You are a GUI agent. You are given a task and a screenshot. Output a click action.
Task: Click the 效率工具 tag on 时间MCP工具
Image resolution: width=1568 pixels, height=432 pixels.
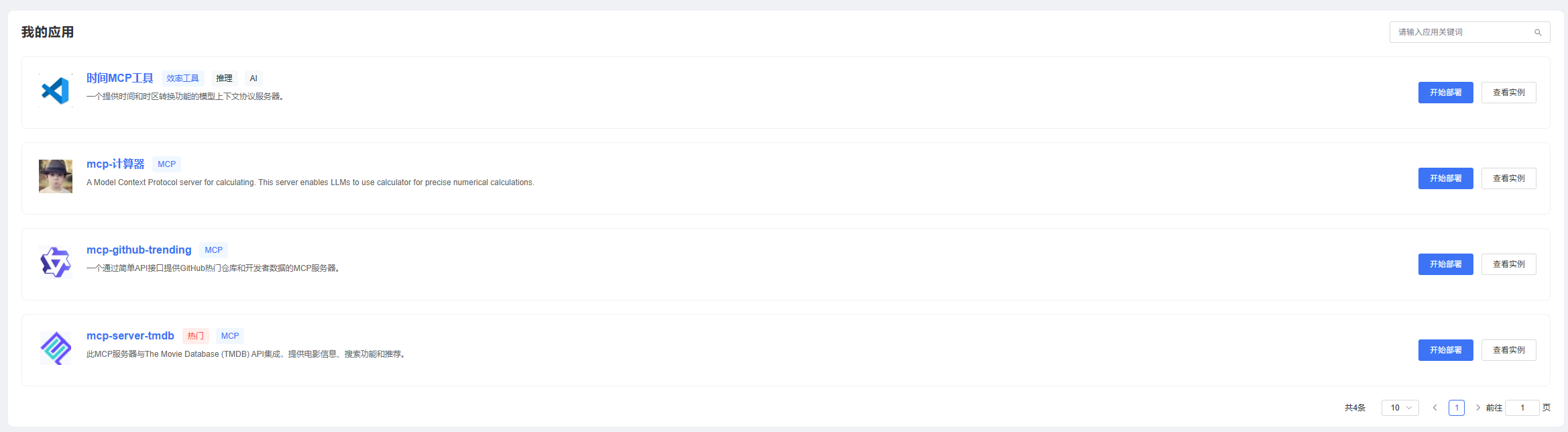[x=183, y=78]
